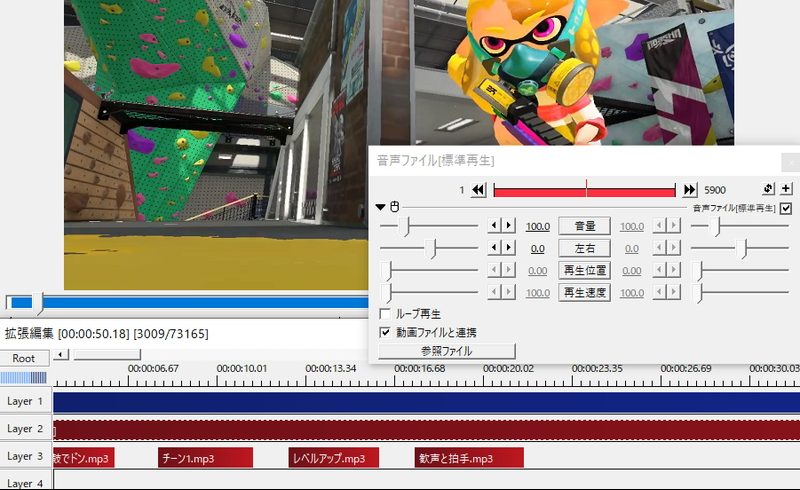Jump to the object's first frame

[478, 190]
